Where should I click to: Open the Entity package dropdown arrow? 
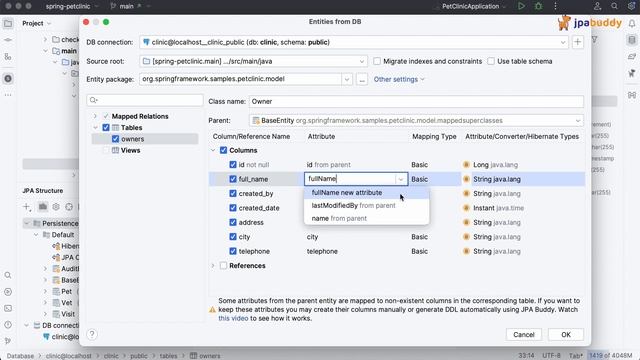pyautogui.click(x=347, y=79)
